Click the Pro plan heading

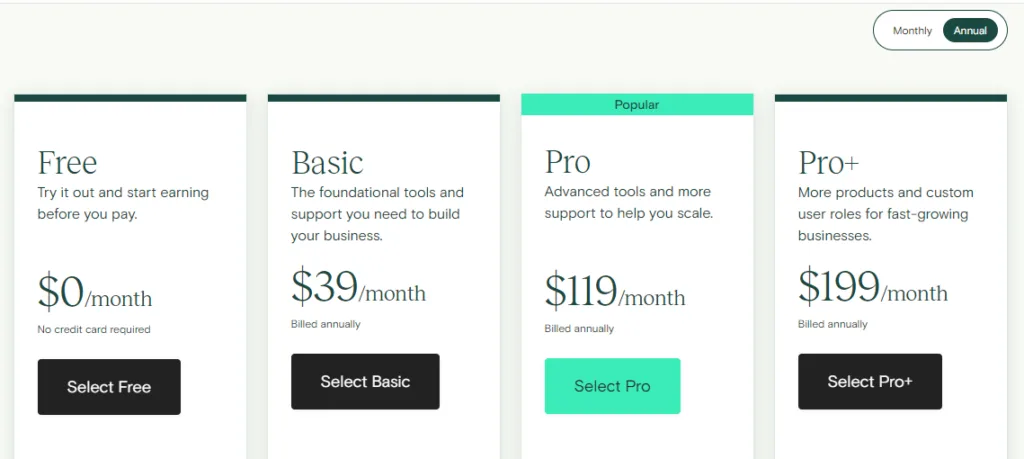567,162
